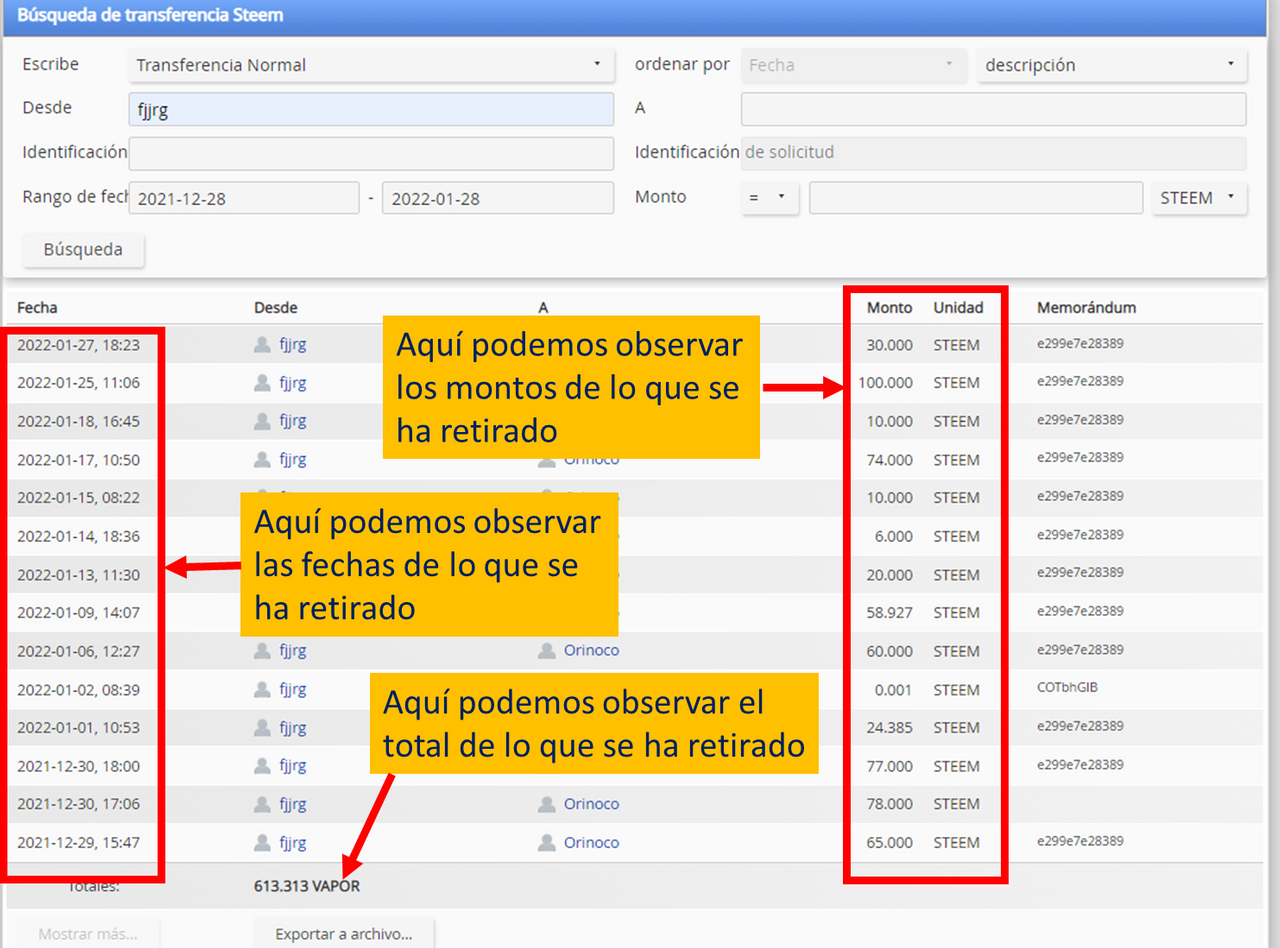The width and height of the screenshot is (1280, 948).
Task: Open the Orinoco link in the 2021-12-30, 17:06 row
Action: (591, 804)
